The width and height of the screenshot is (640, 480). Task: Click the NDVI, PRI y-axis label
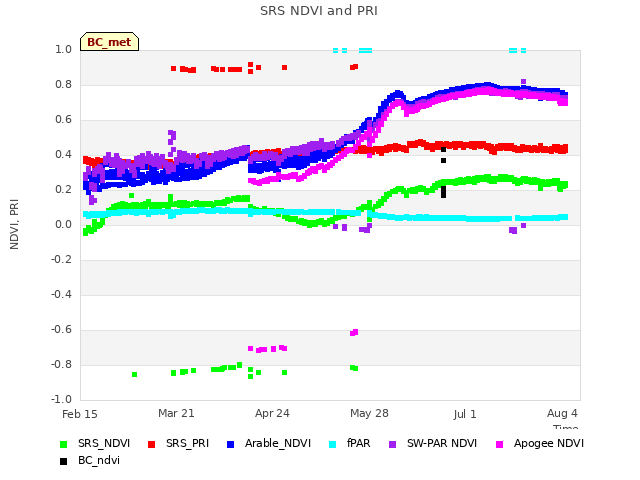click(14, 224)
